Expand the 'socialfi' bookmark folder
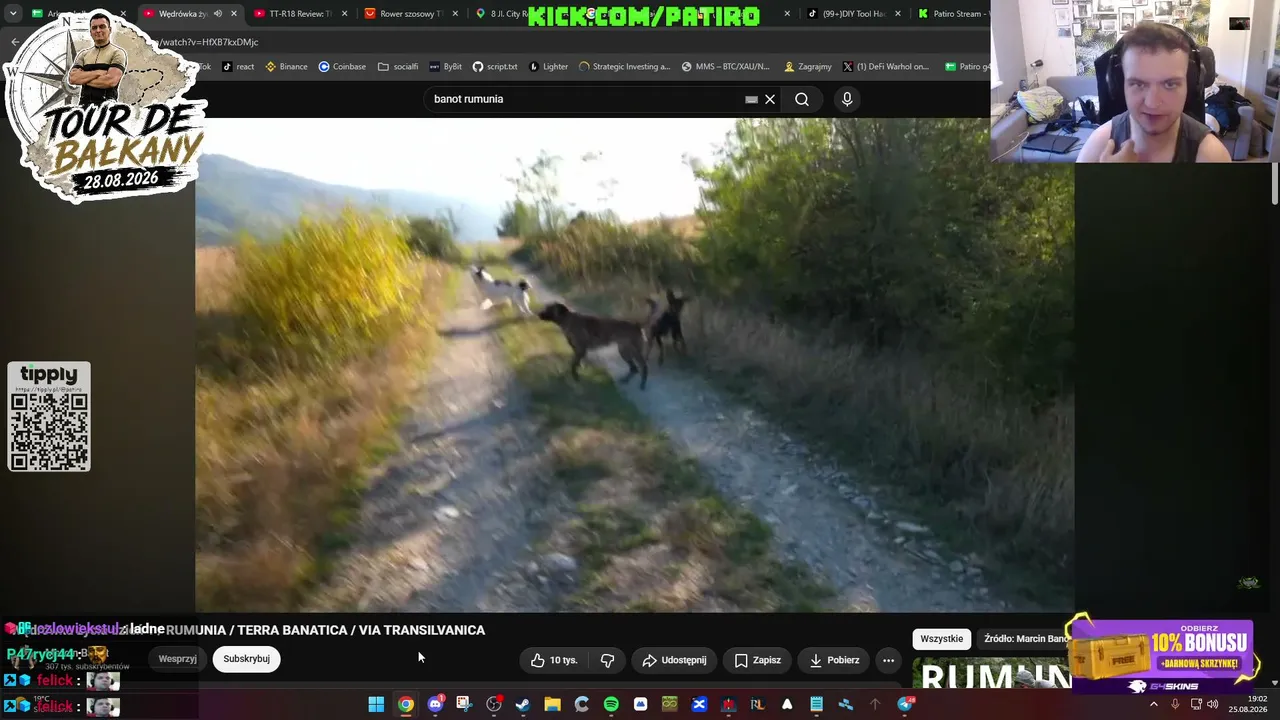Image resolution: width=1280 pixels, height=720 pixels. [398, 67]
